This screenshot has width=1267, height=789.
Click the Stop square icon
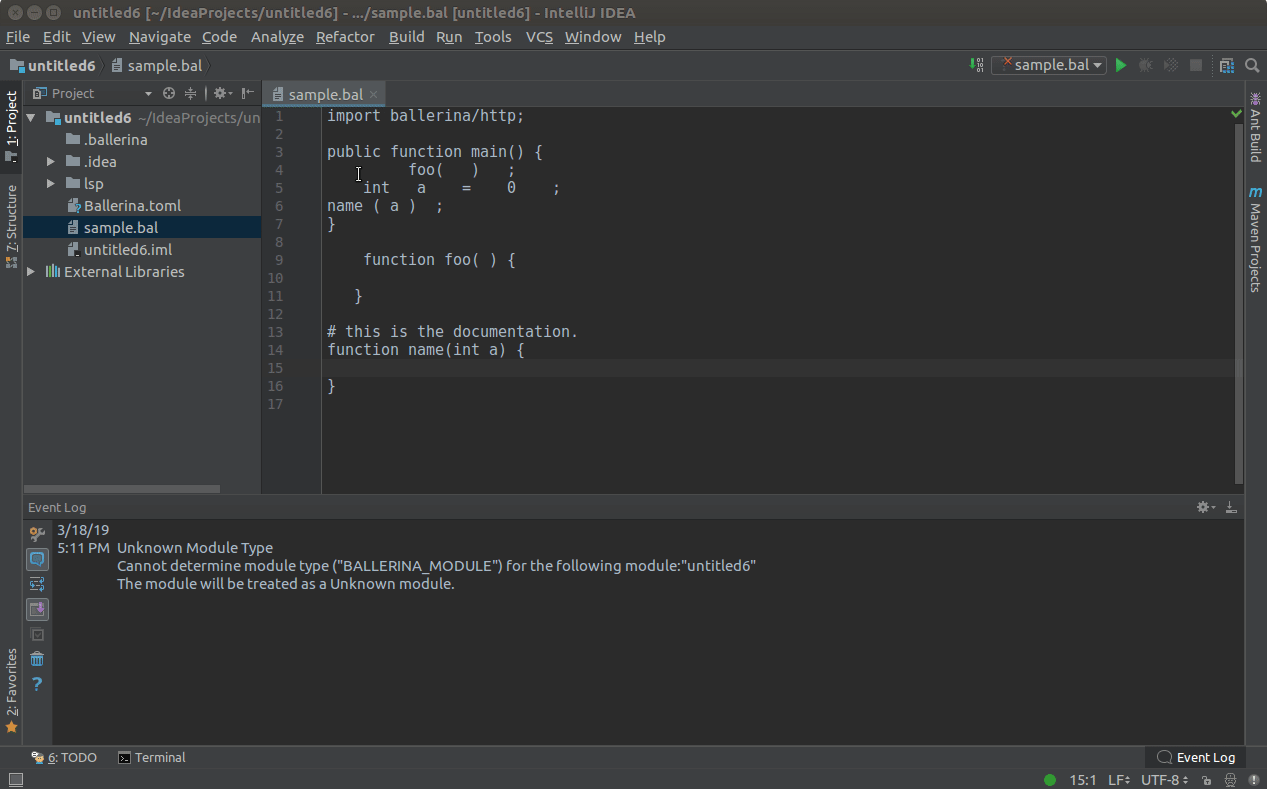1196,65
